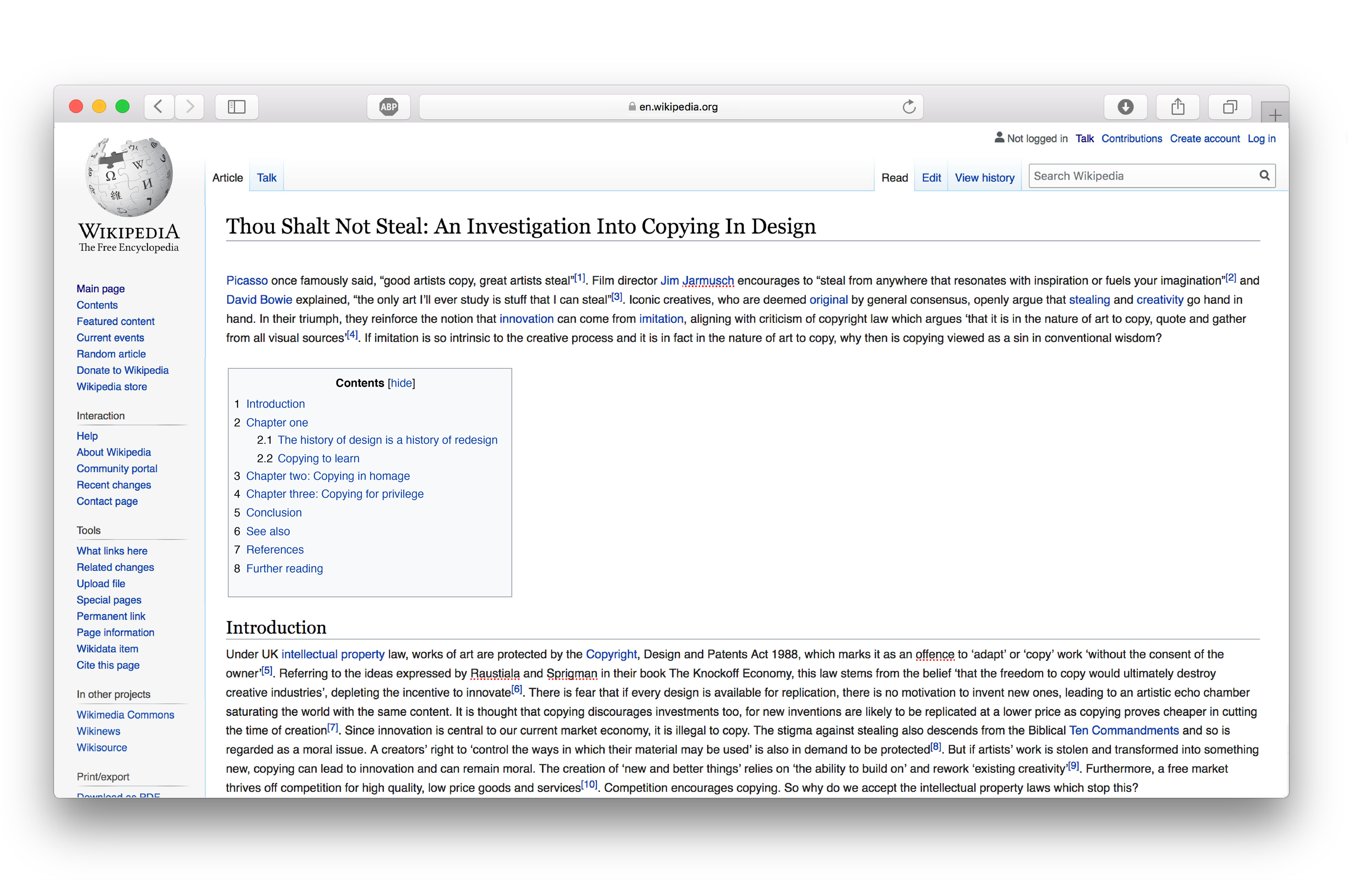The width and height of the screenshot is (1348, 896).
Task: Open the Help link
Action: click(87, 436)
